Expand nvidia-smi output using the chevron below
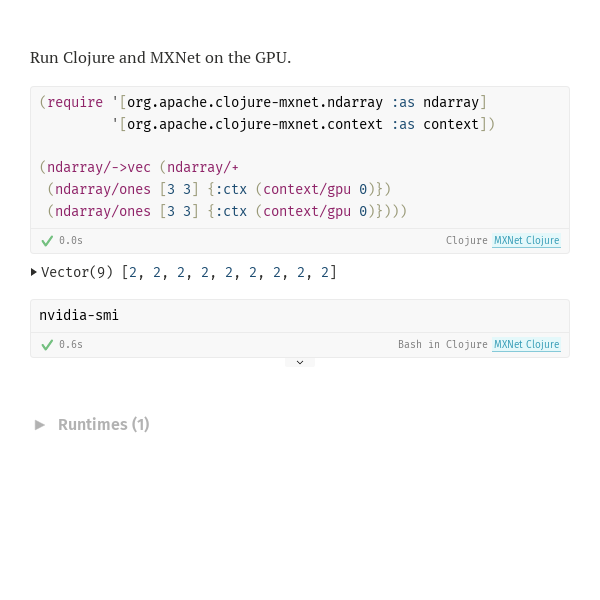This screenshot has height=600, width=600. (300, 362)
